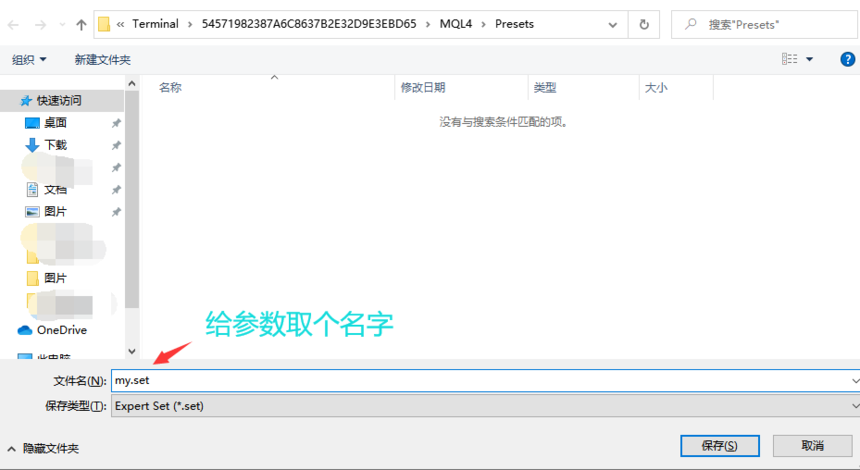The width and height of the screenshot is (860, 470).
Task: Click the 取消 cancel button
Action: [x=812, y=445]
